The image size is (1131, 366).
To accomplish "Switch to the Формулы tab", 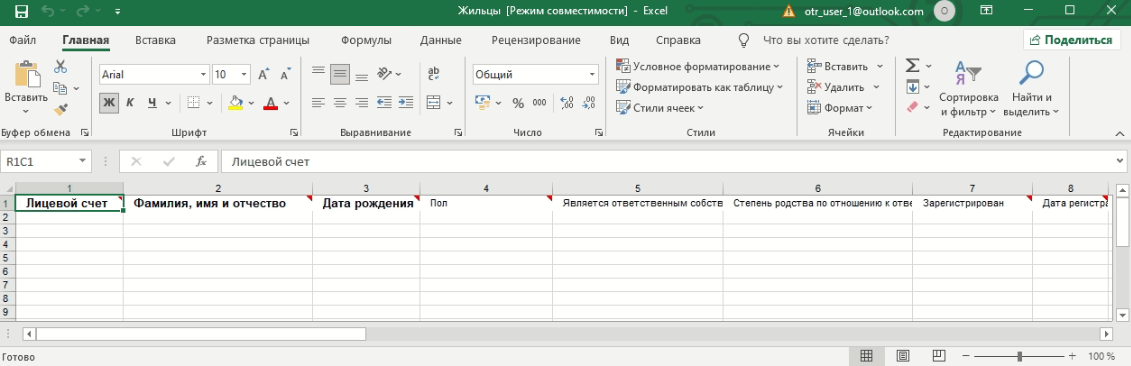I will 366,40.
